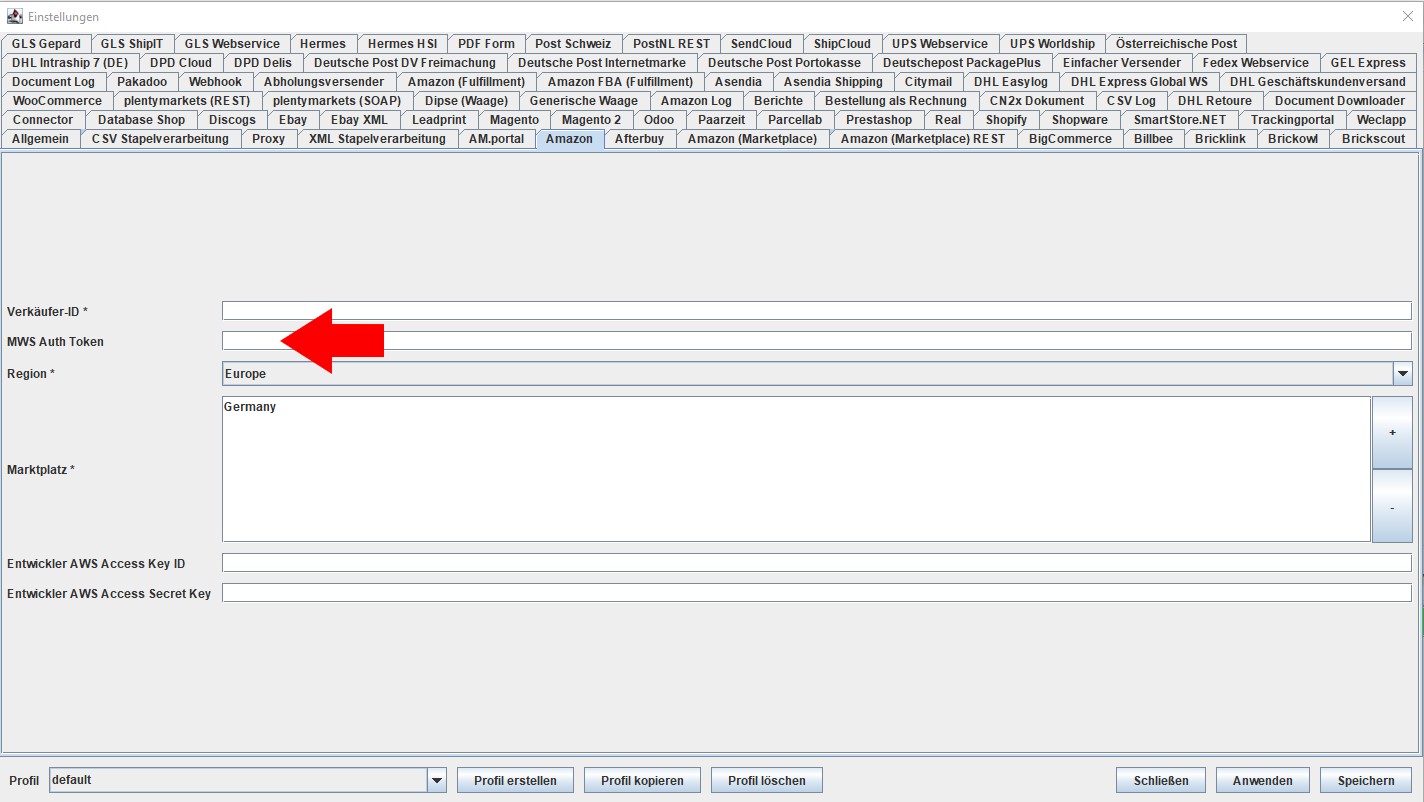The width and height of the screenshot is (1424, 802).
Task: Open the Trackingportal tab
Action: click(1292, 119)
